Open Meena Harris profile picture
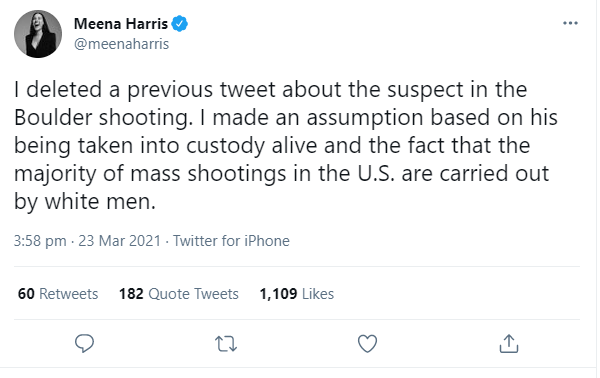This screenshot has height=378, width=600. coord(38,34)
